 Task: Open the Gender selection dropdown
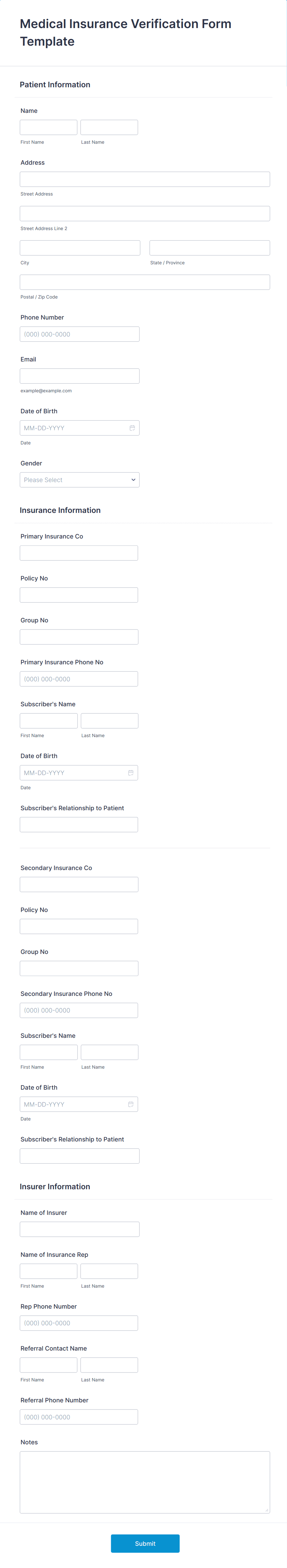79,480
